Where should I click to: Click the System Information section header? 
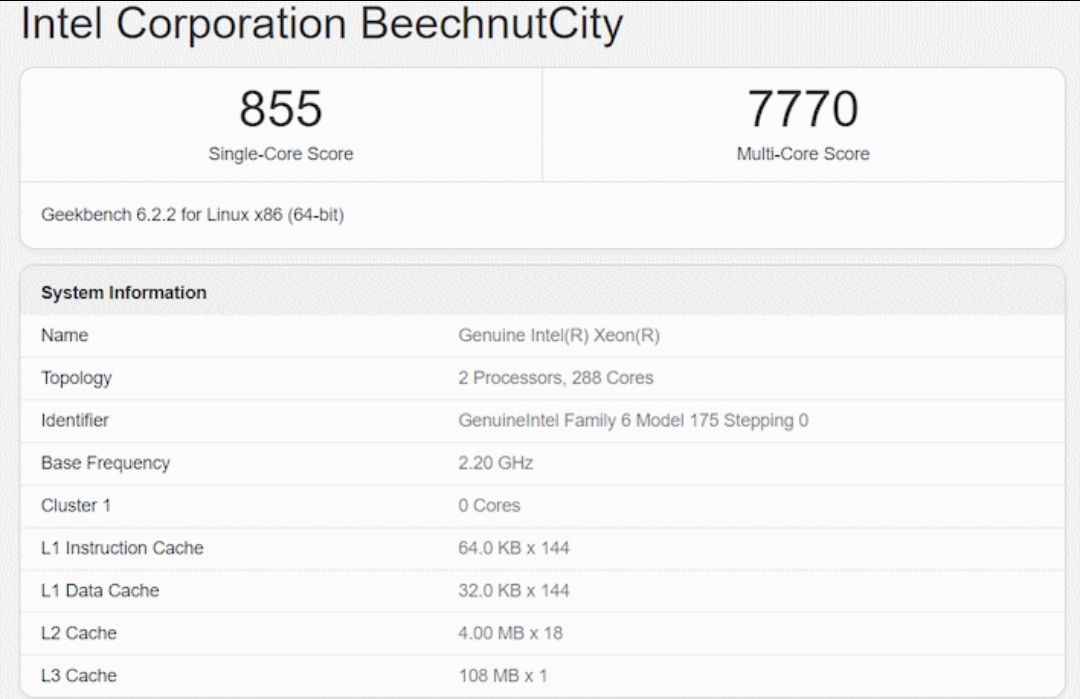(123, 293)
